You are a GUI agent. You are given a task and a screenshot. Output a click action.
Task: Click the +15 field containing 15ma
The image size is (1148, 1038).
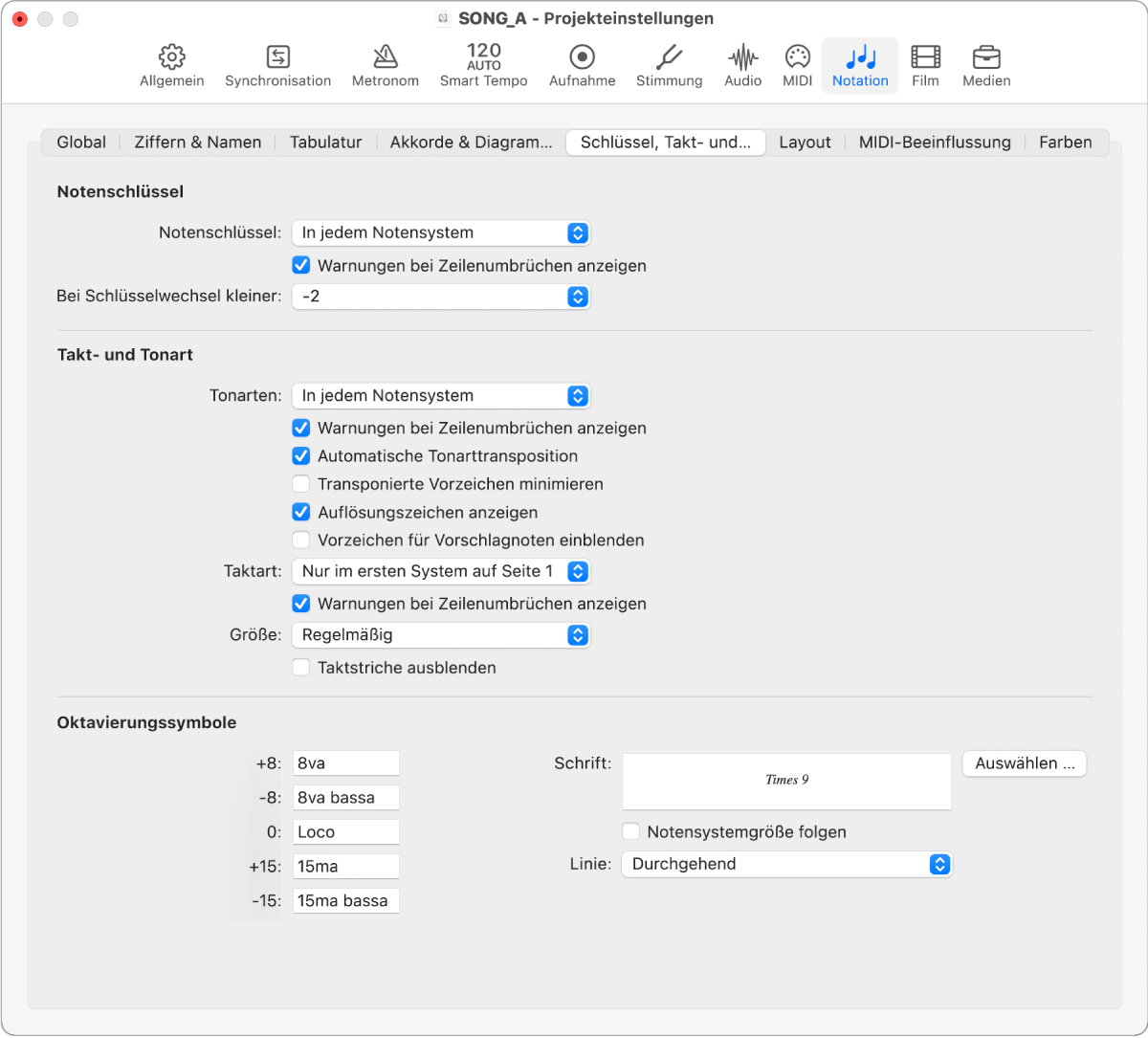coord(346,867)
